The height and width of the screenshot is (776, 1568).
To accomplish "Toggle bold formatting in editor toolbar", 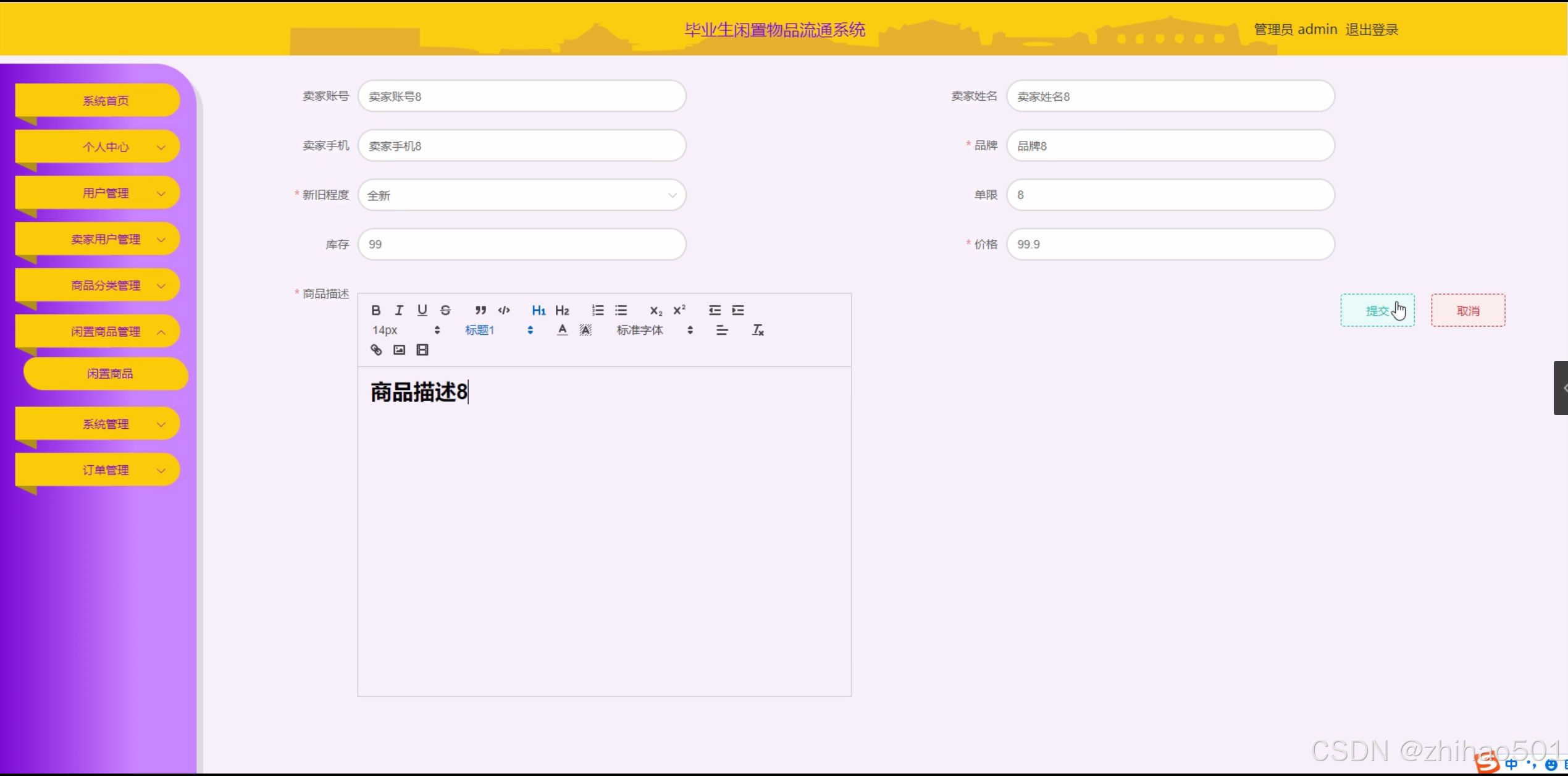I will click(x=375, y=310).
